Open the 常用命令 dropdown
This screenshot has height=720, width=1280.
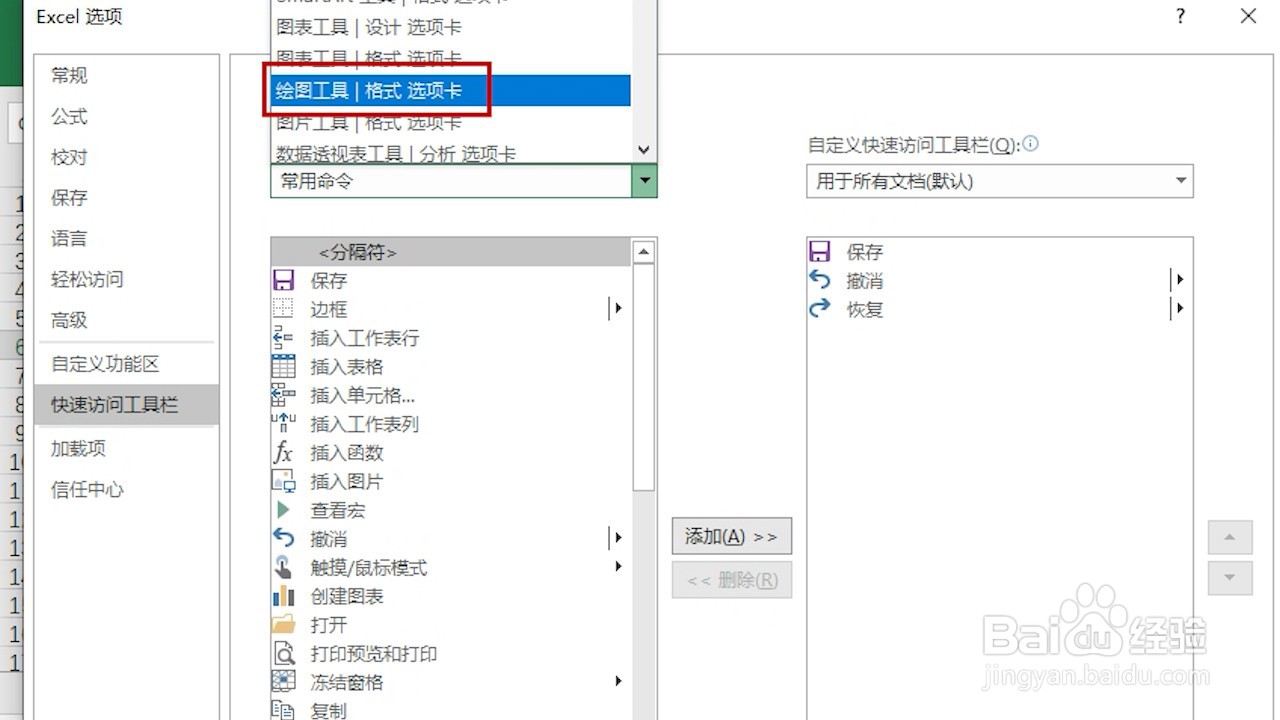[x=645, y=181]
